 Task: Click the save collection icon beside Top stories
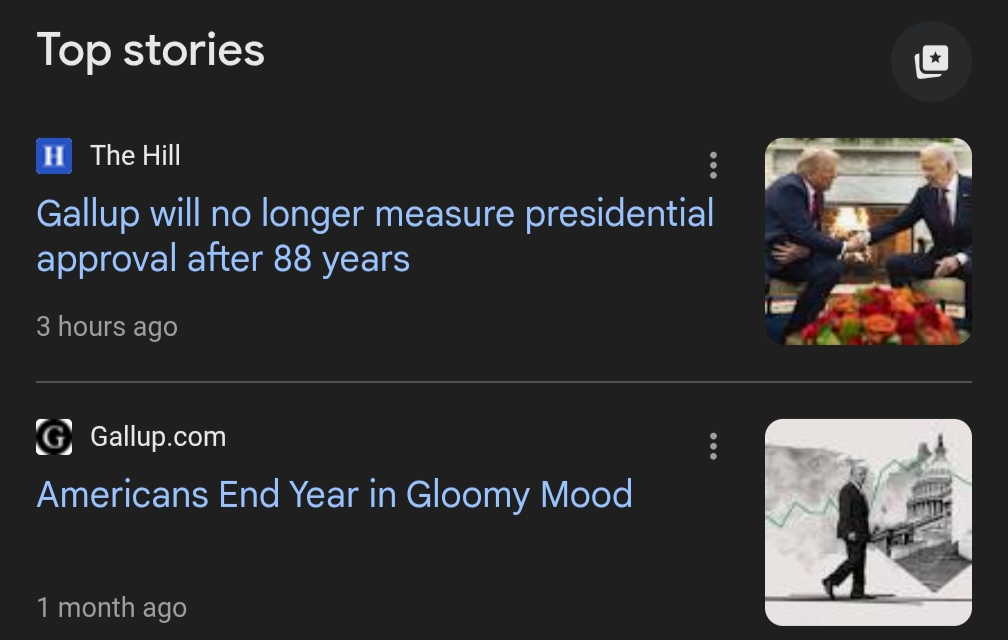pos(931,61)
